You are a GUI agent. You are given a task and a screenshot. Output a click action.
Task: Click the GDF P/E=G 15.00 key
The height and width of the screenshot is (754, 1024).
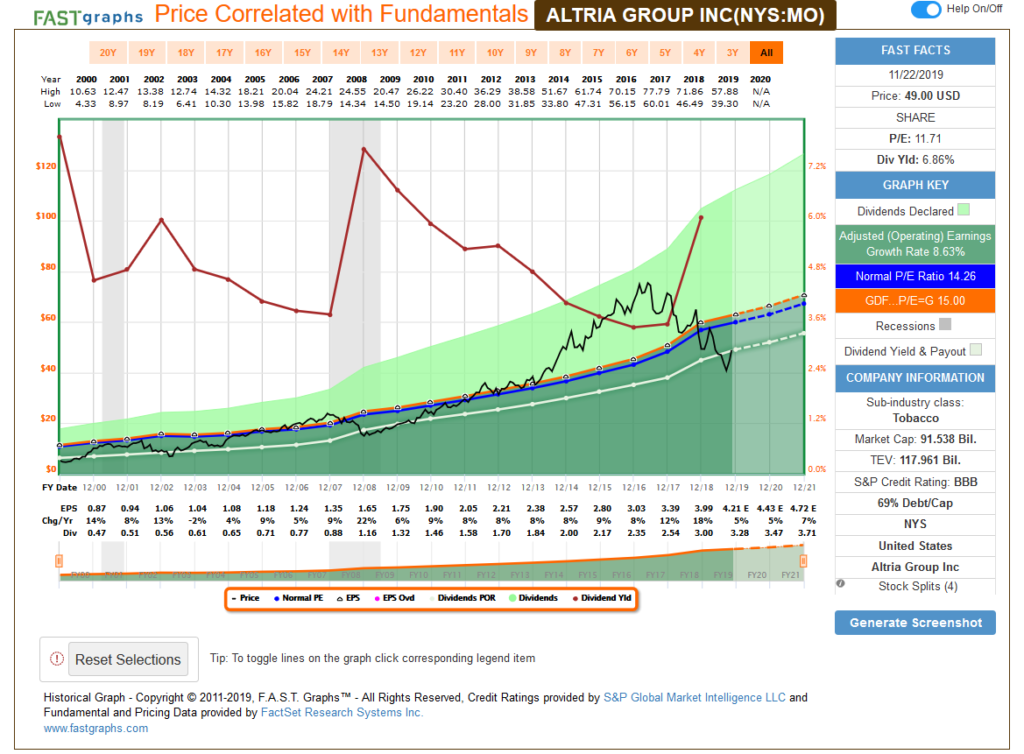916,301
